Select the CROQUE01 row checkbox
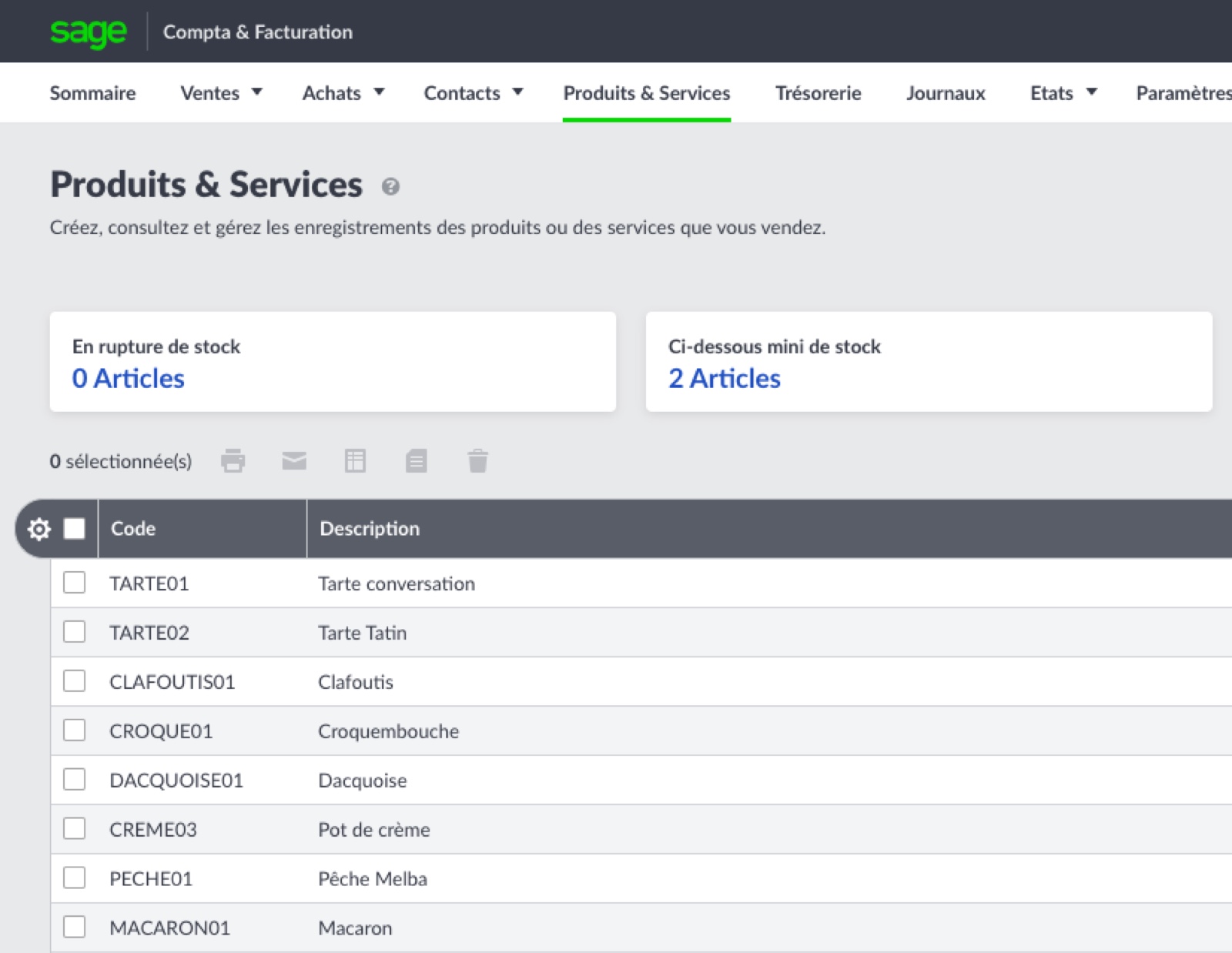This screenshot has height=953, width=1232. coord(75,730)
